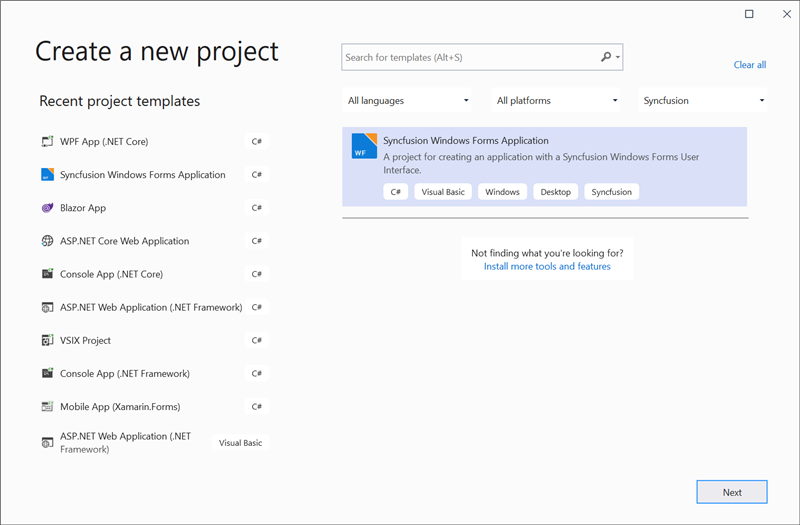
Task: Click the search magnifier icon
Action: click(606, 57)
